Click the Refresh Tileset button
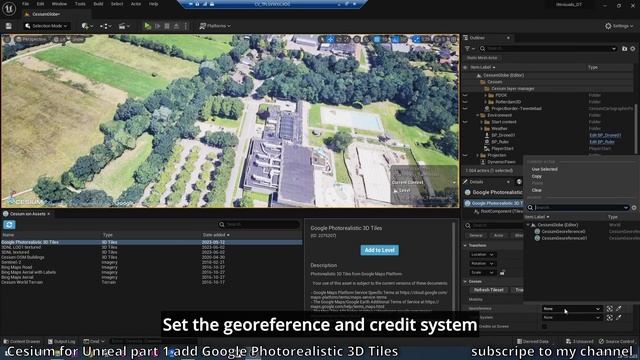This screenshot has height=360, width=640. 489,290
